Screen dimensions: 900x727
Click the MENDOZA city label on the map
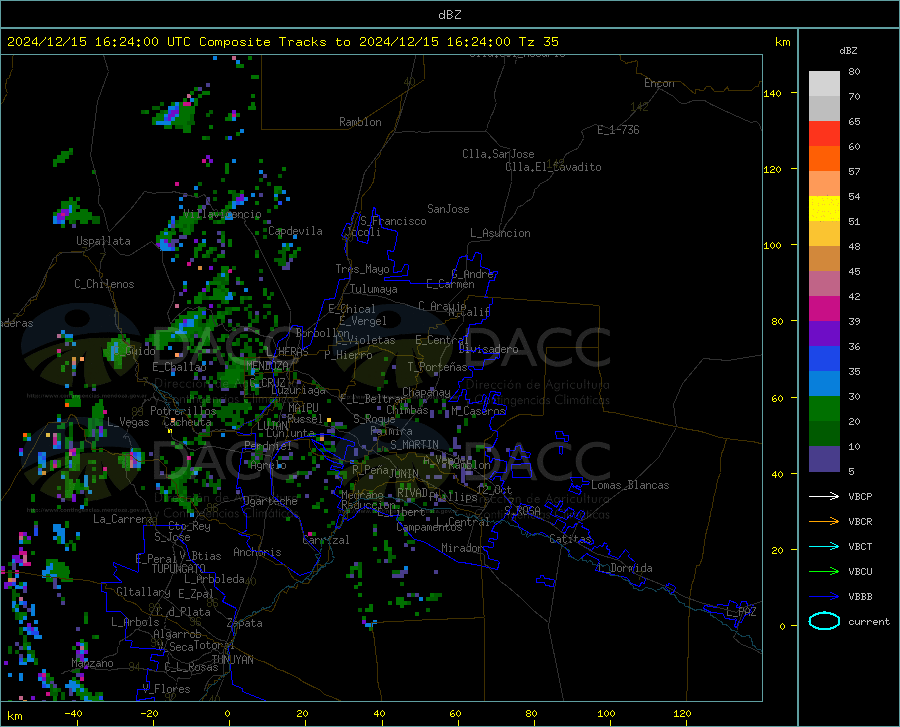(267, 366)
